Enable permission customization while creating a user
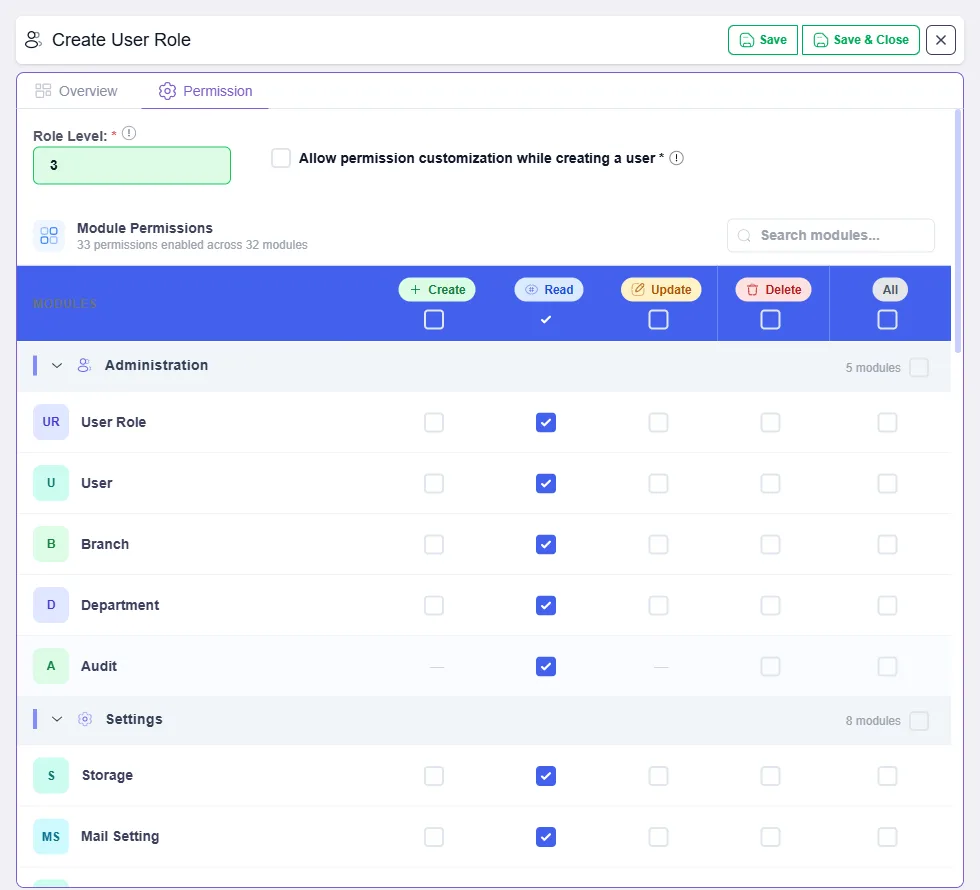 (281, 158)
